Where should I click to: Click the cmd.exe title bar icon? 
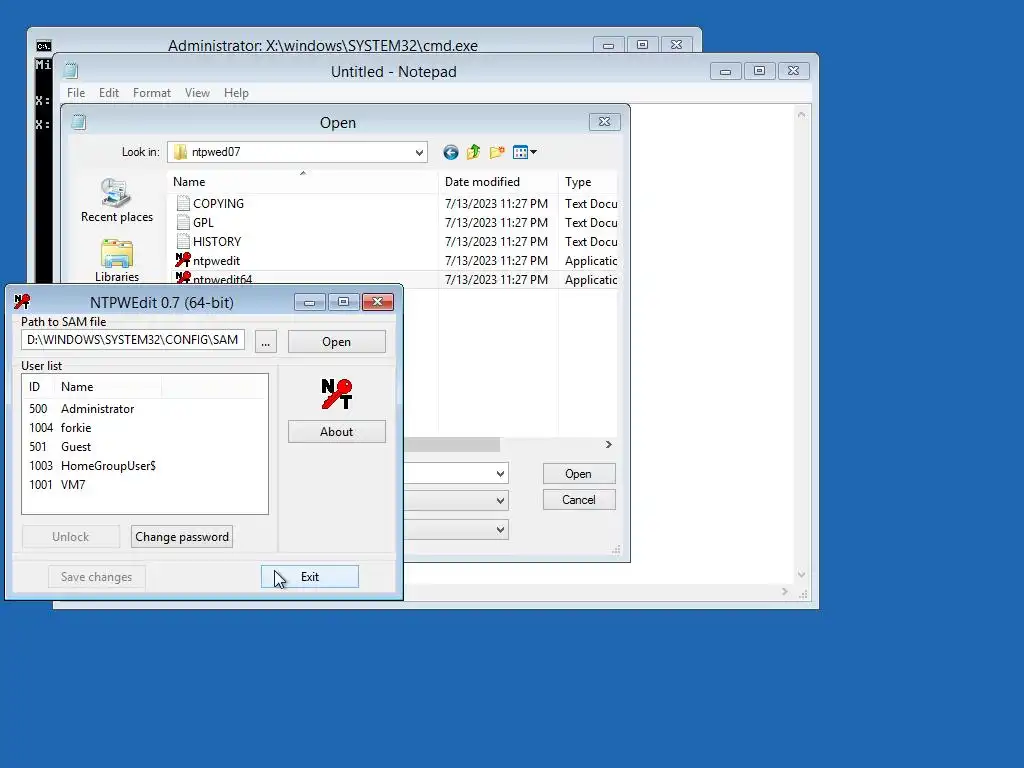[x=44, y=46]
